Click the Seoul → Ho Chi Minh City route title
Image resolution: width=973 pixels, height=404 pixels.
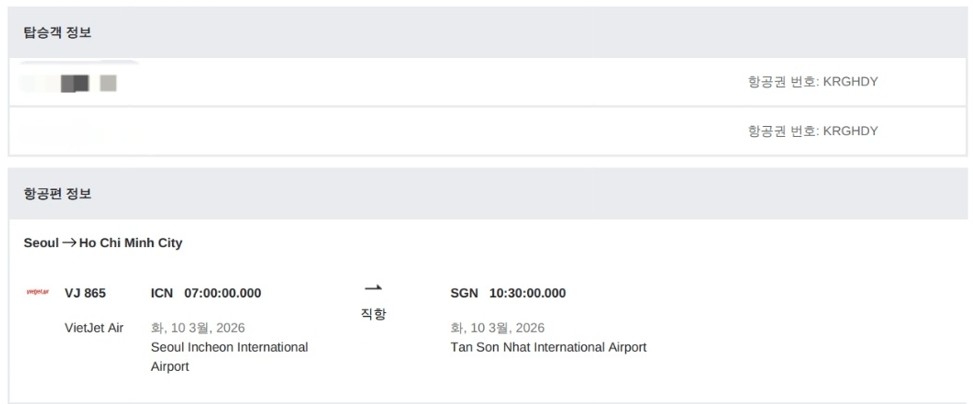(103, 243)
